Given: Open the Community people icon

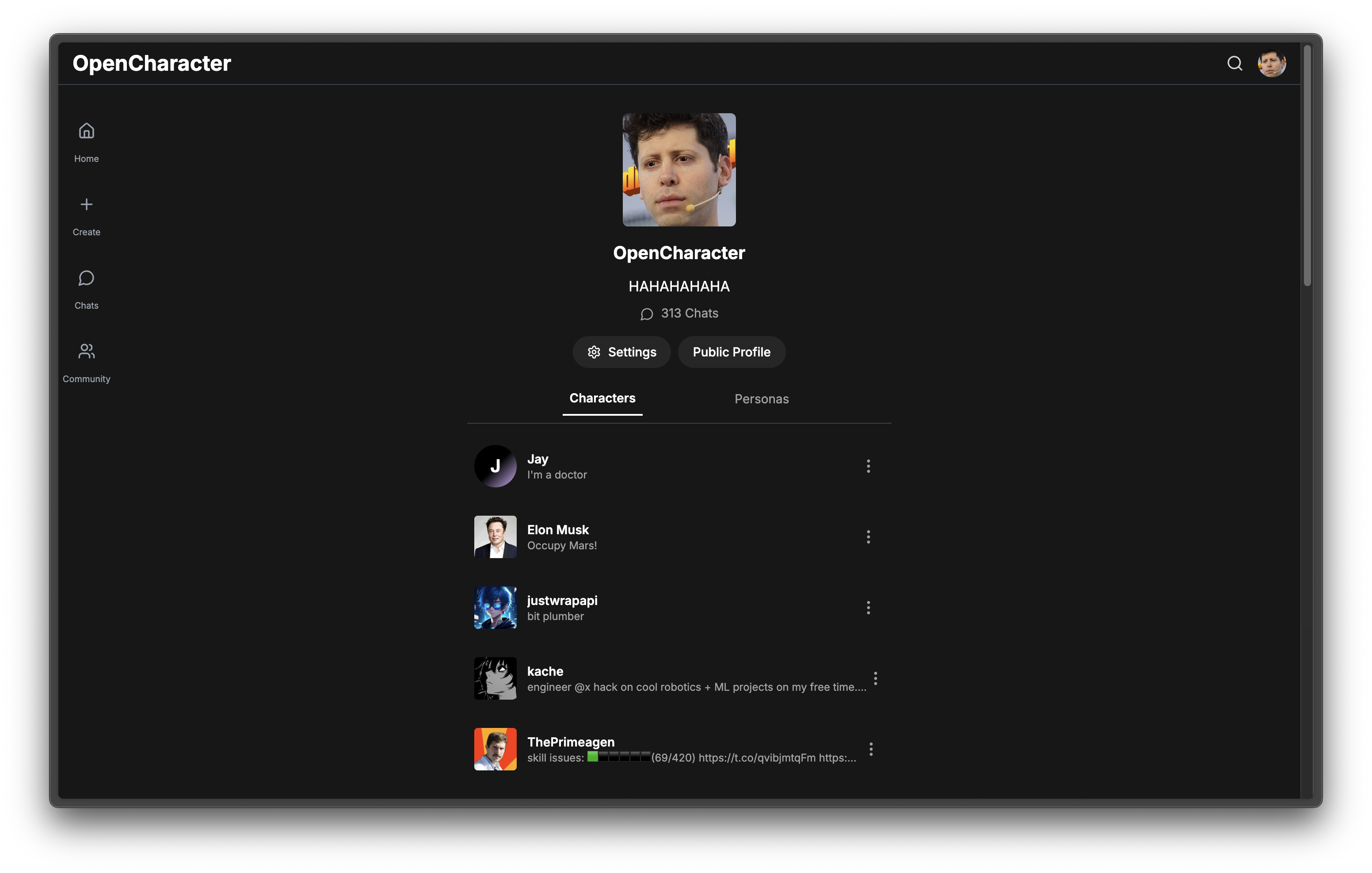Looking at the screenshot, I should click(x=86, y=351).
